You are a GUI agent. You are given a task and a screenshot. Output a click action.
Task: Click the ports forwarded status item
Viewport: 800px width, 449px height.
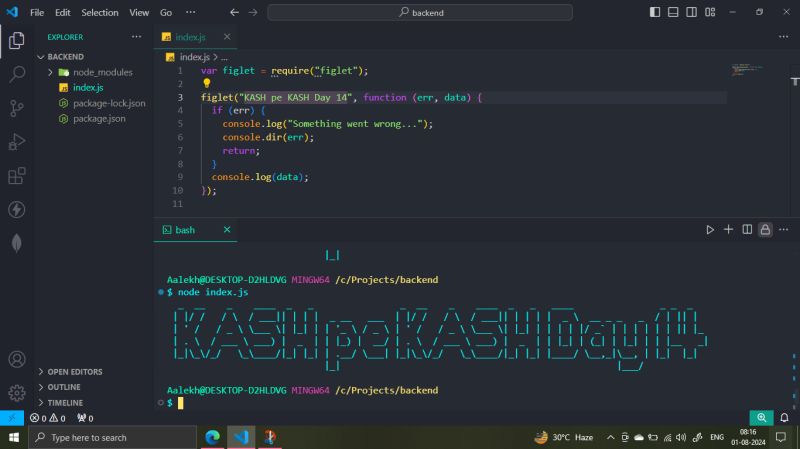[85, 418]
